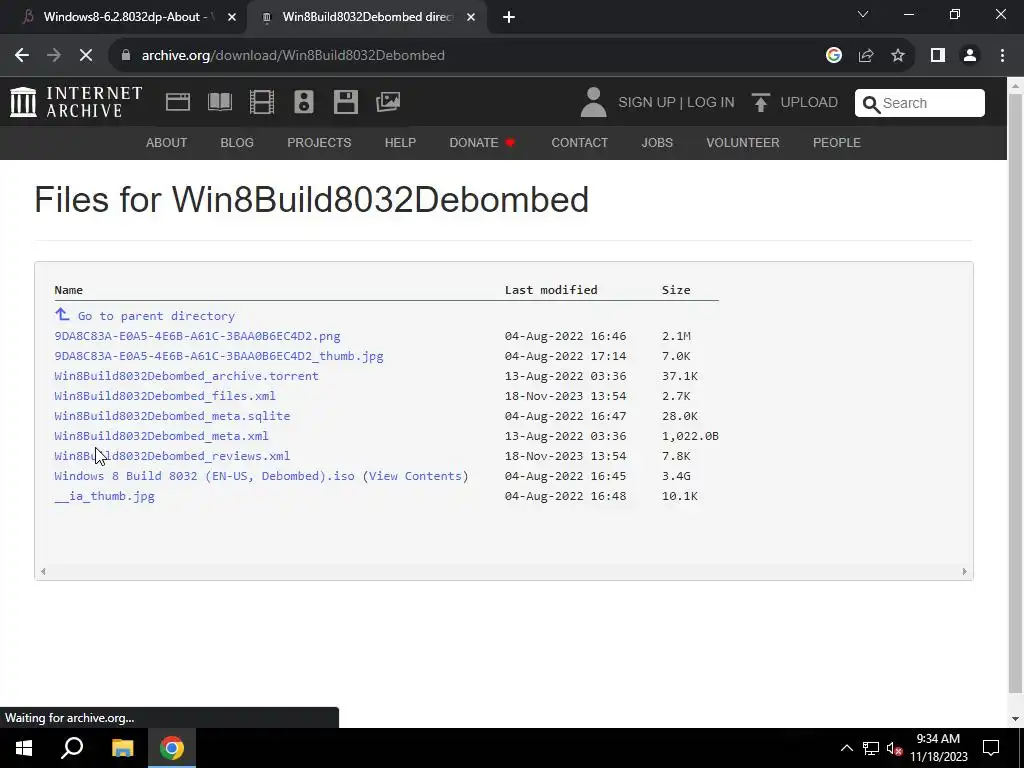
Task: View site info lock icon
Action: point(126,56)
